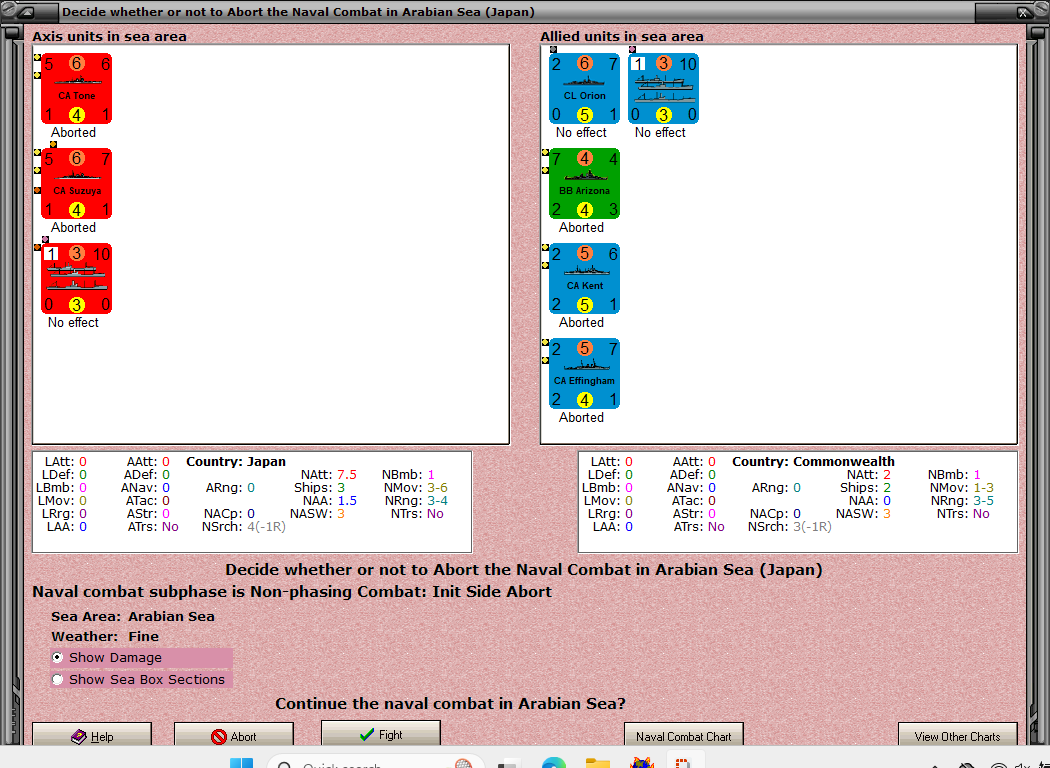Click the red Axis convoy counter
Viewport: 1050px width, 768px height.
[76, 279]
